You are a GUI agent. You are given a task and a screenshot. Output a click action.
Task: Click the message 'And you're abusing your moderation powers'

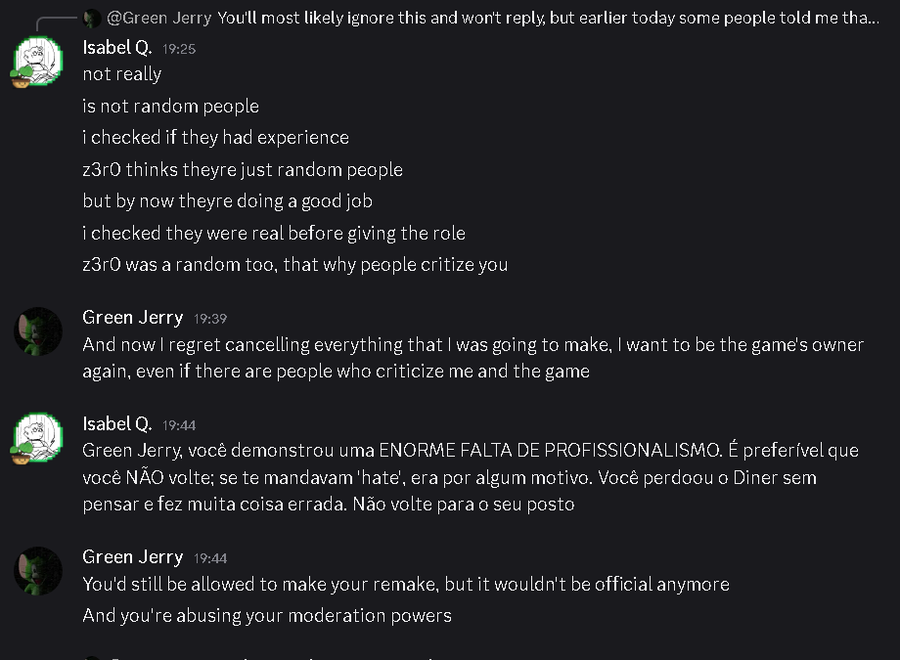pos(267,616)
